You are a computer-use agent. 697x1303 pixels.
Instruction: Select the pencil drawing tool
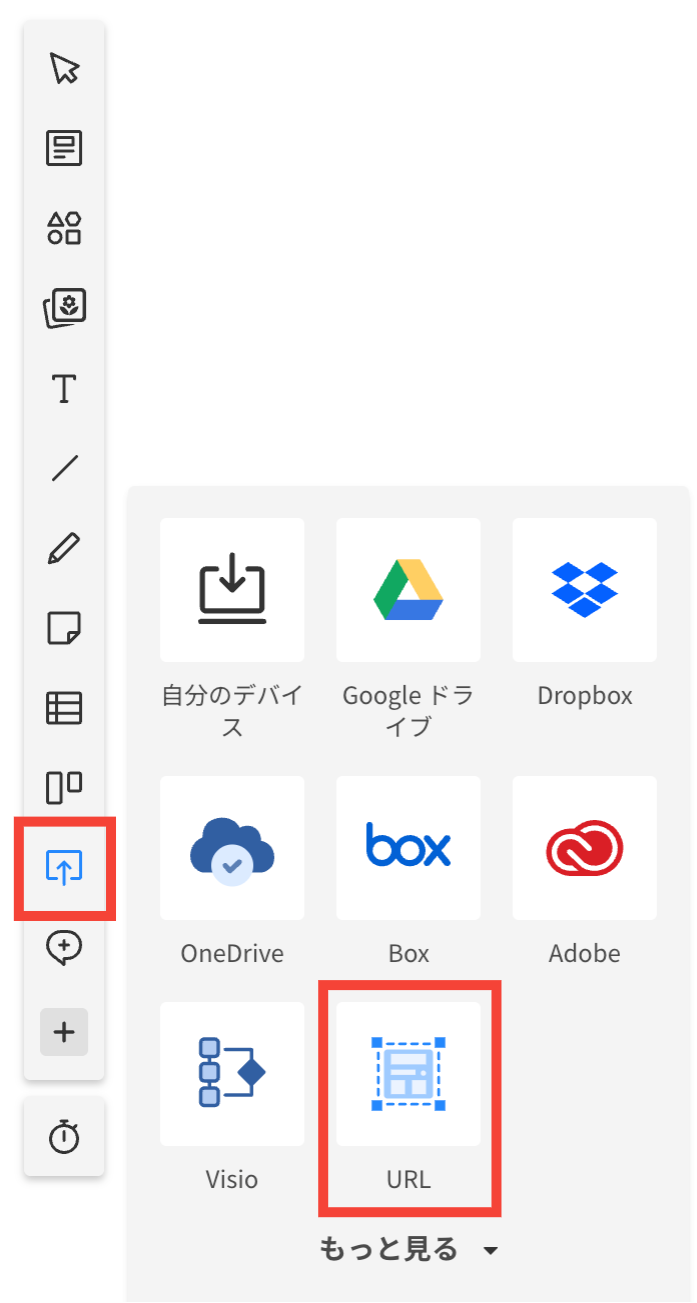pyautogui.click(x=64, y=548)
